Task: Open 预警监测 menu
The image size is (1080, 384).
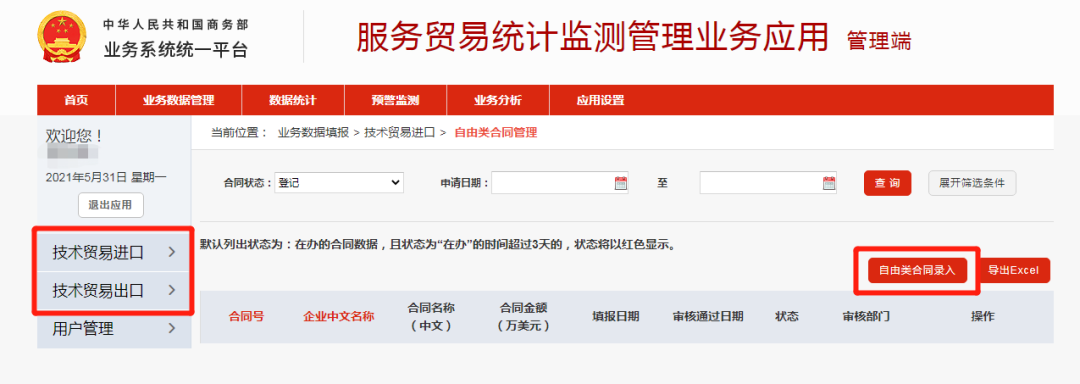Action: coord(395,100)
